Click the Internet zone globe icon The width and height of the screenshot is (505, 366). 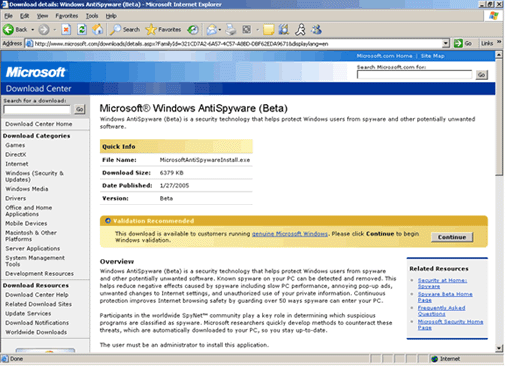coord(434,359)
